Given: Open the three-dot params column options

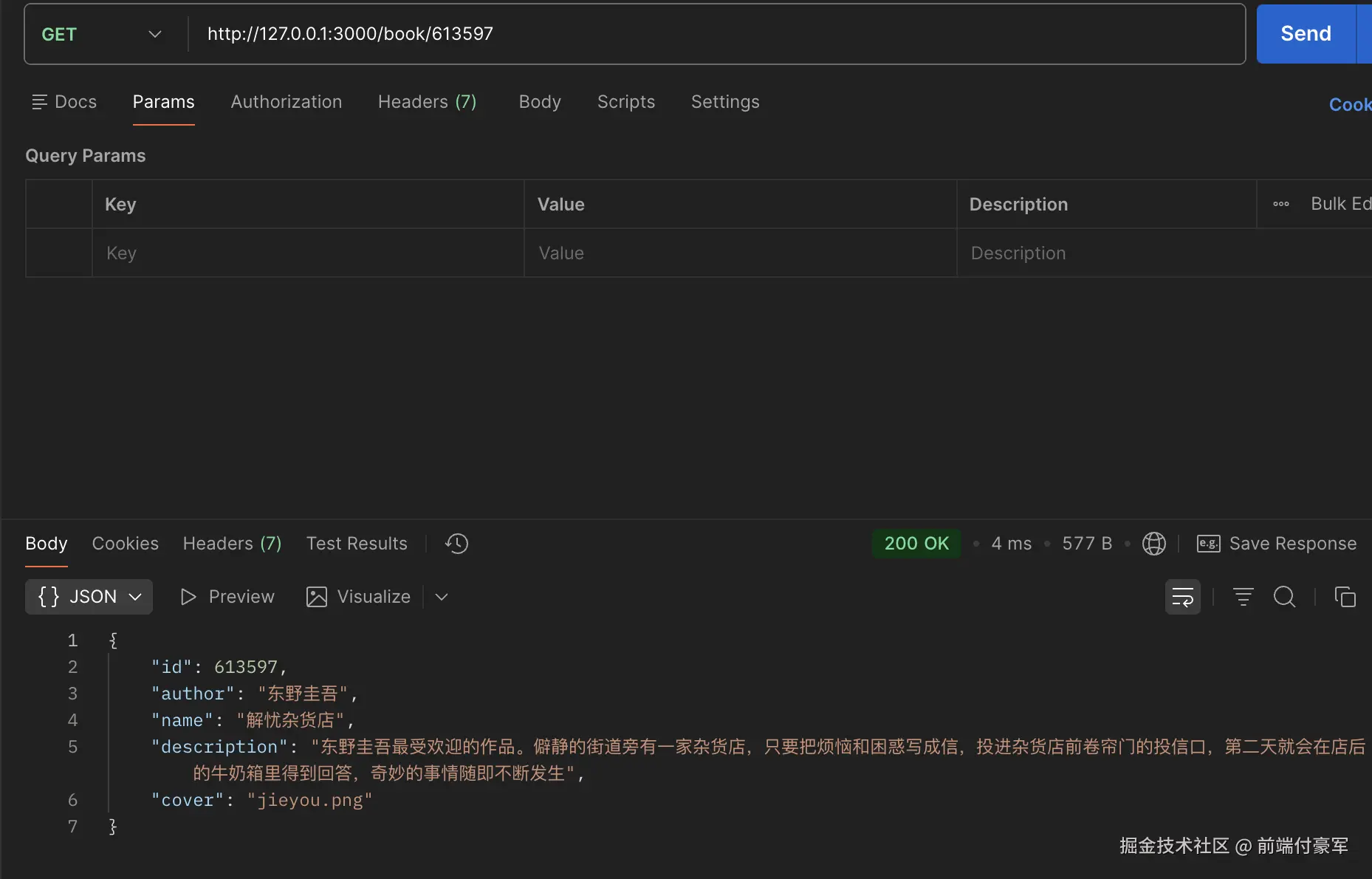Looking at the screenshot, I should pos(1281,204).
